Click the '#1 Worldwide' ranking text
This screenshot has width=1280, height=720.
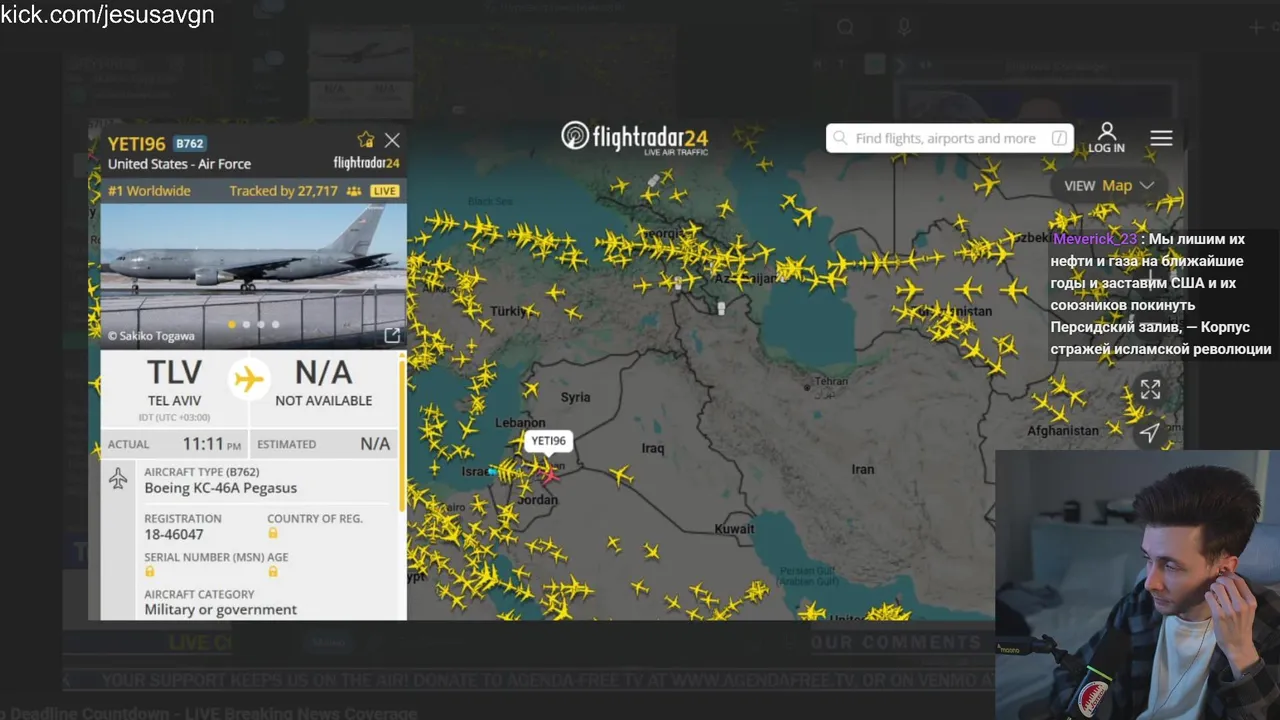(x=149, y=191)
